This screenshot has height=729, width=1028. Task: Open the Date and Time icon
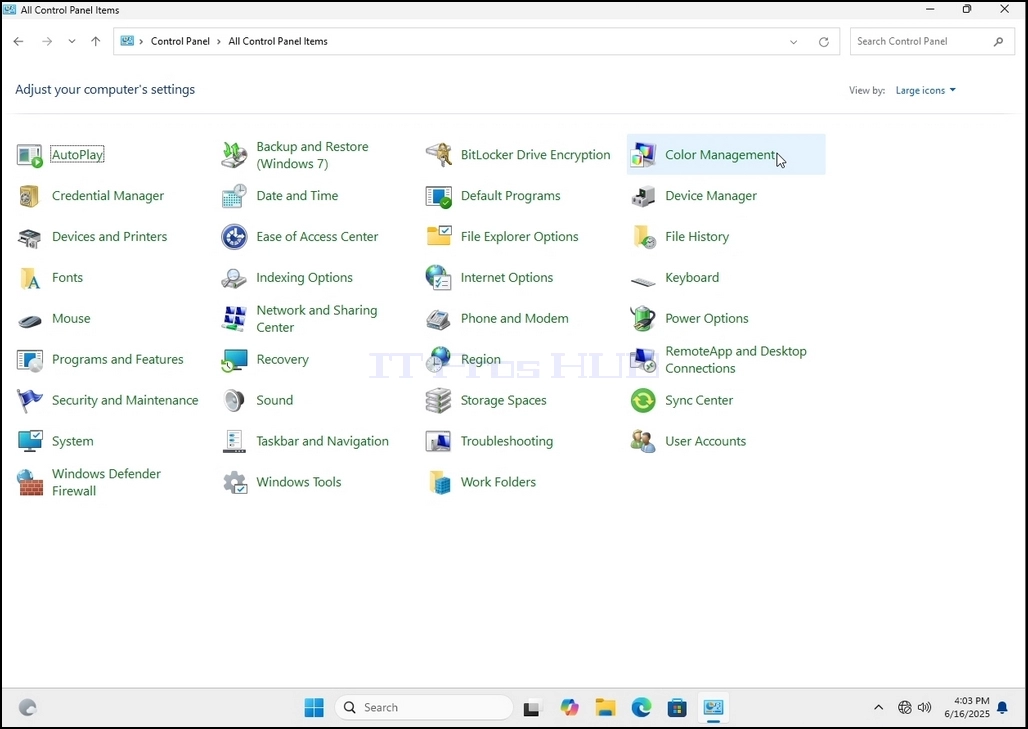coord(234,196)
